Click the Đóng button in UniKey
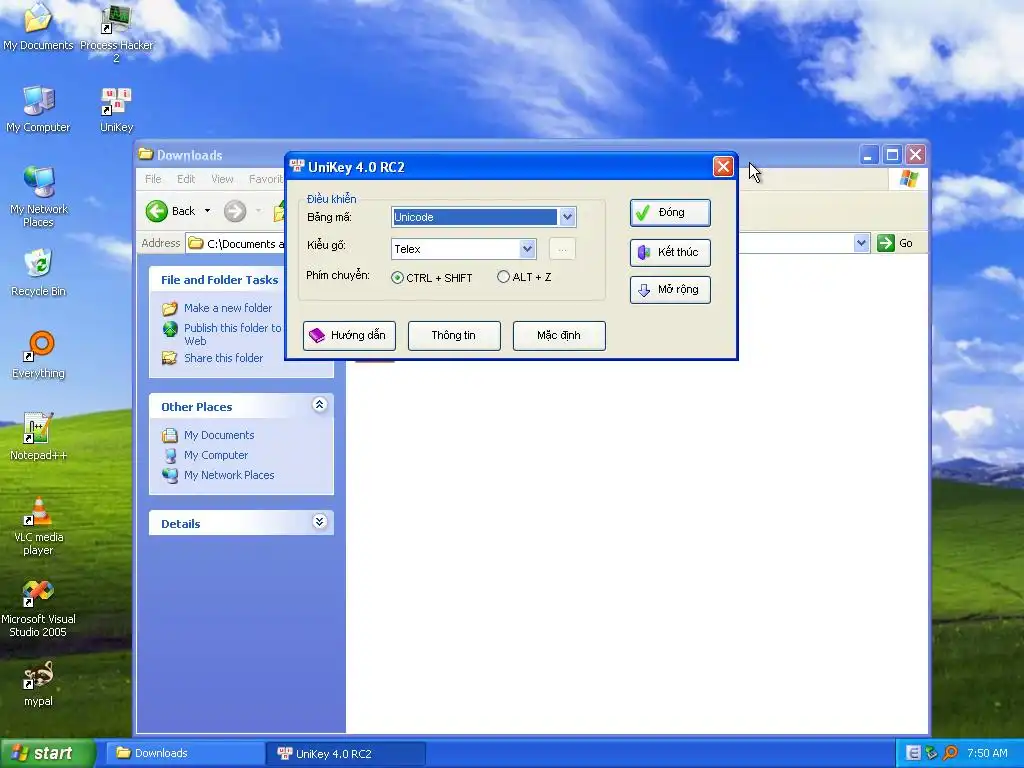Image resolution: width=1024 pixels, height=768 pixels. point(670,212)
